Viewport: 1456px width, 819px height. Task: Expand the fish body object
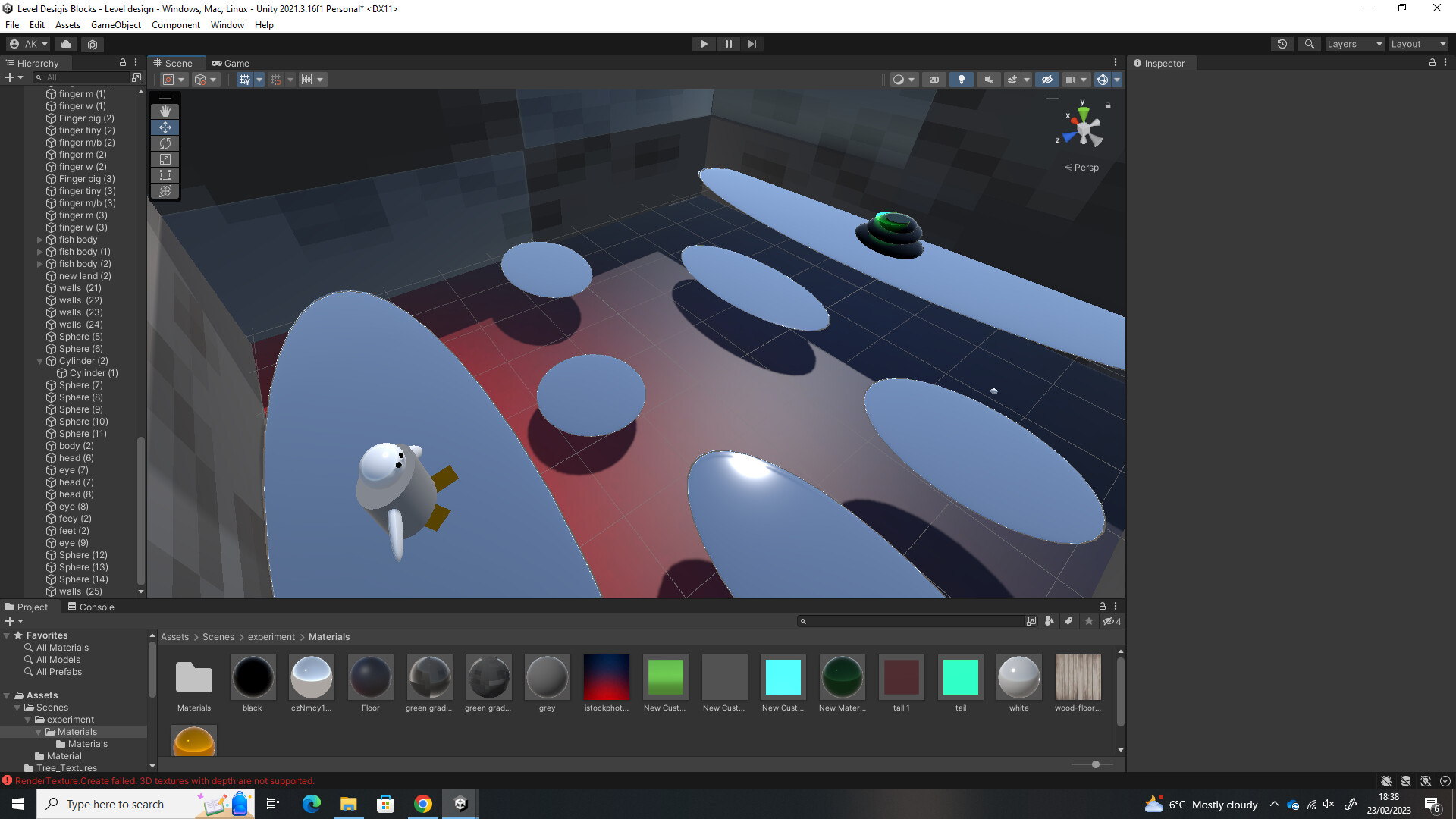click(x=40, y=240)
